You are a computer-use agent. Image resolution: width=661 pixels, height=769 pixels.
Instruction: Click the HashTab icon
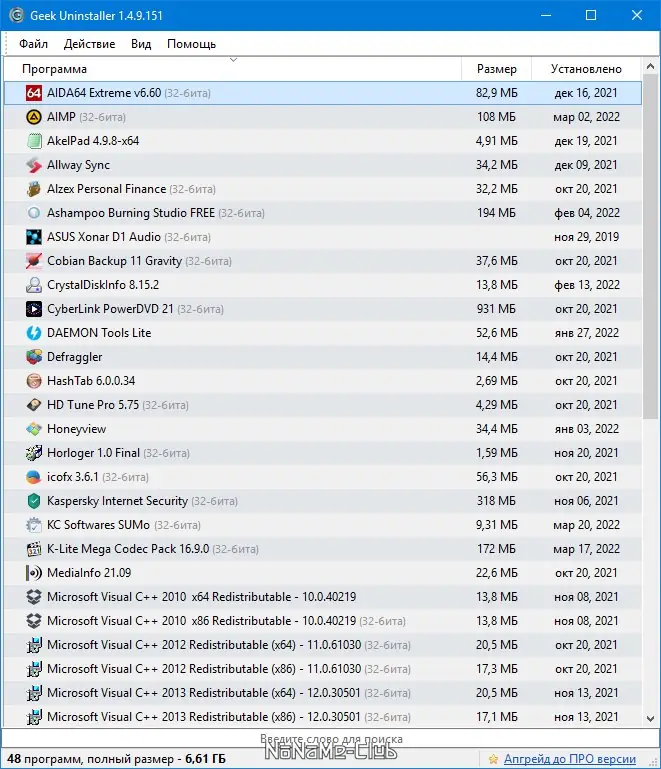(x=34, y=381)
